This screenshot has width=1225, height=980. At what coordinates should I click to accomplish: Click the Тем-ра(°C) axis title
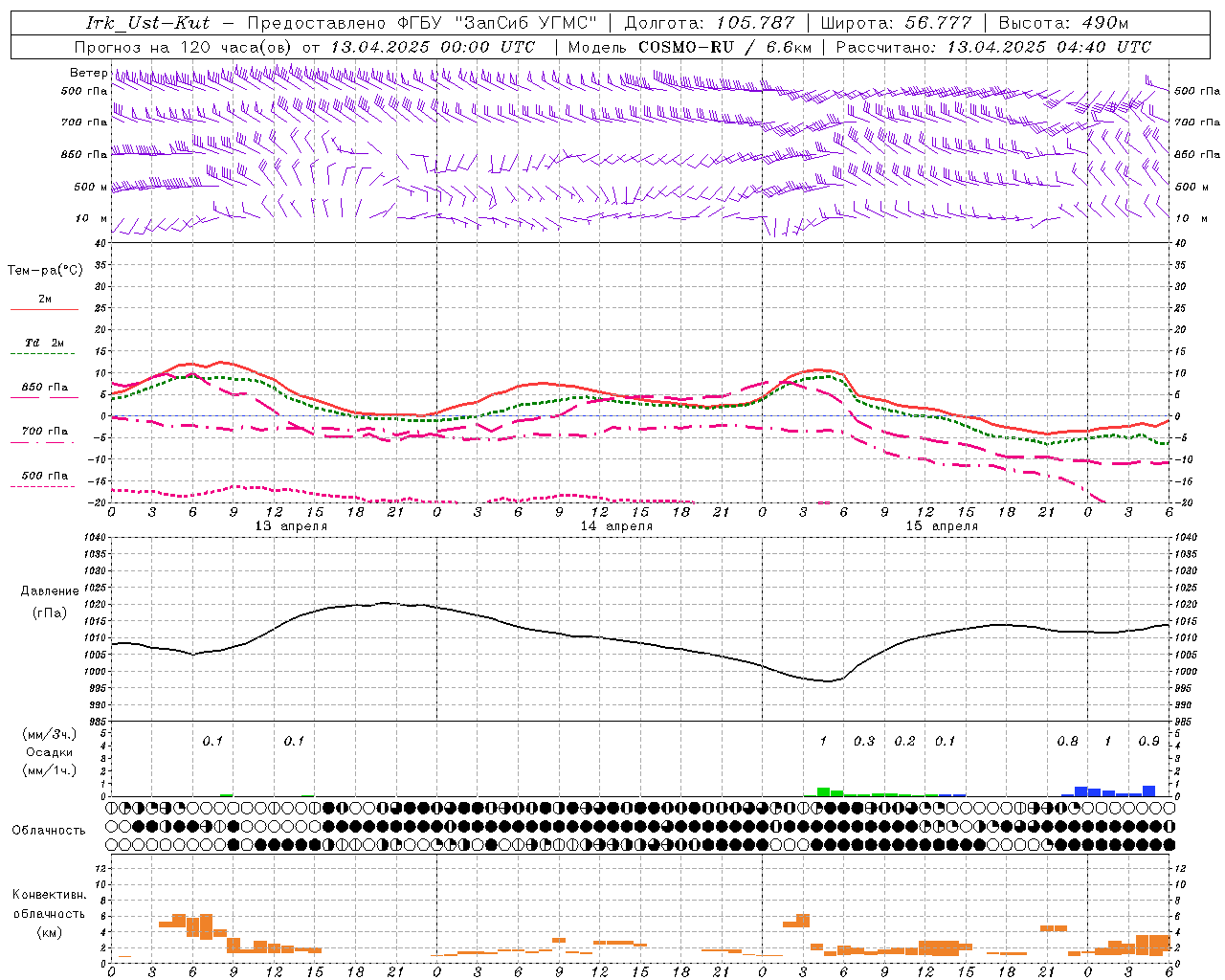tap(45, 271)
